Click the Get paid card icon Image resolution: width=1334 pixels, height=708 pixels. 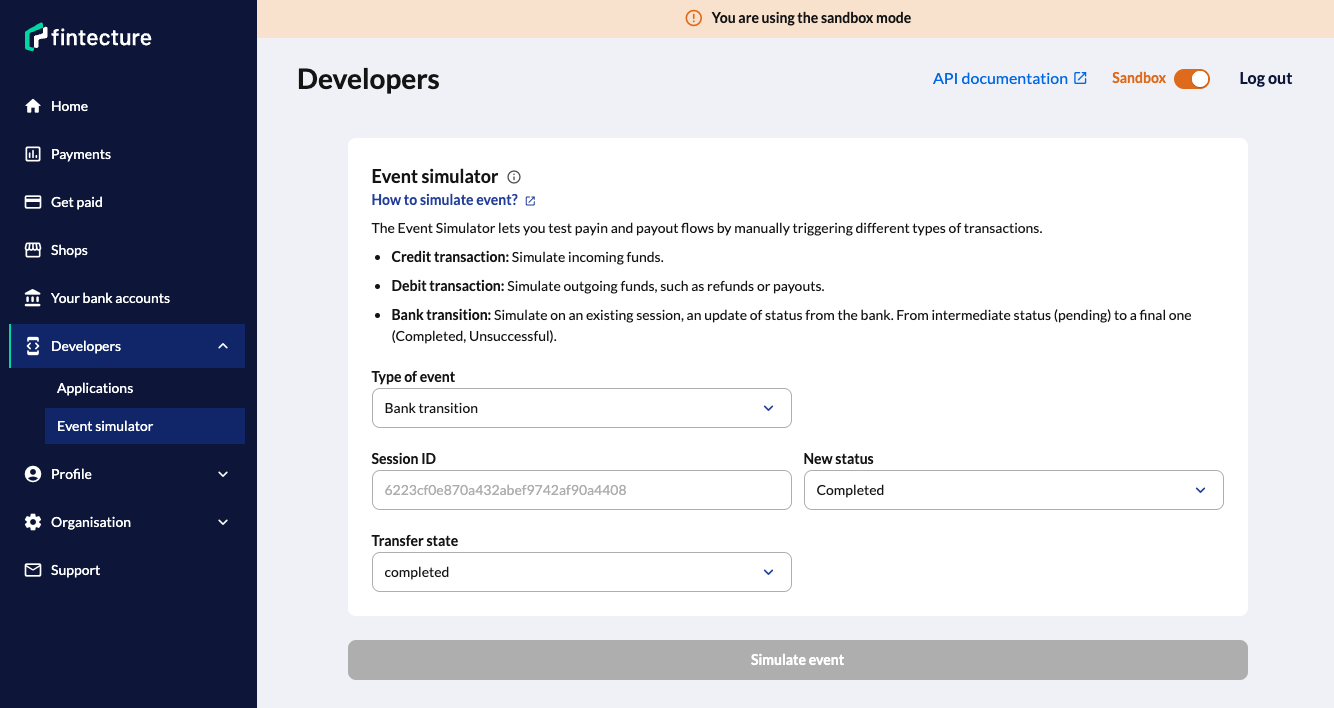(33, 202)
